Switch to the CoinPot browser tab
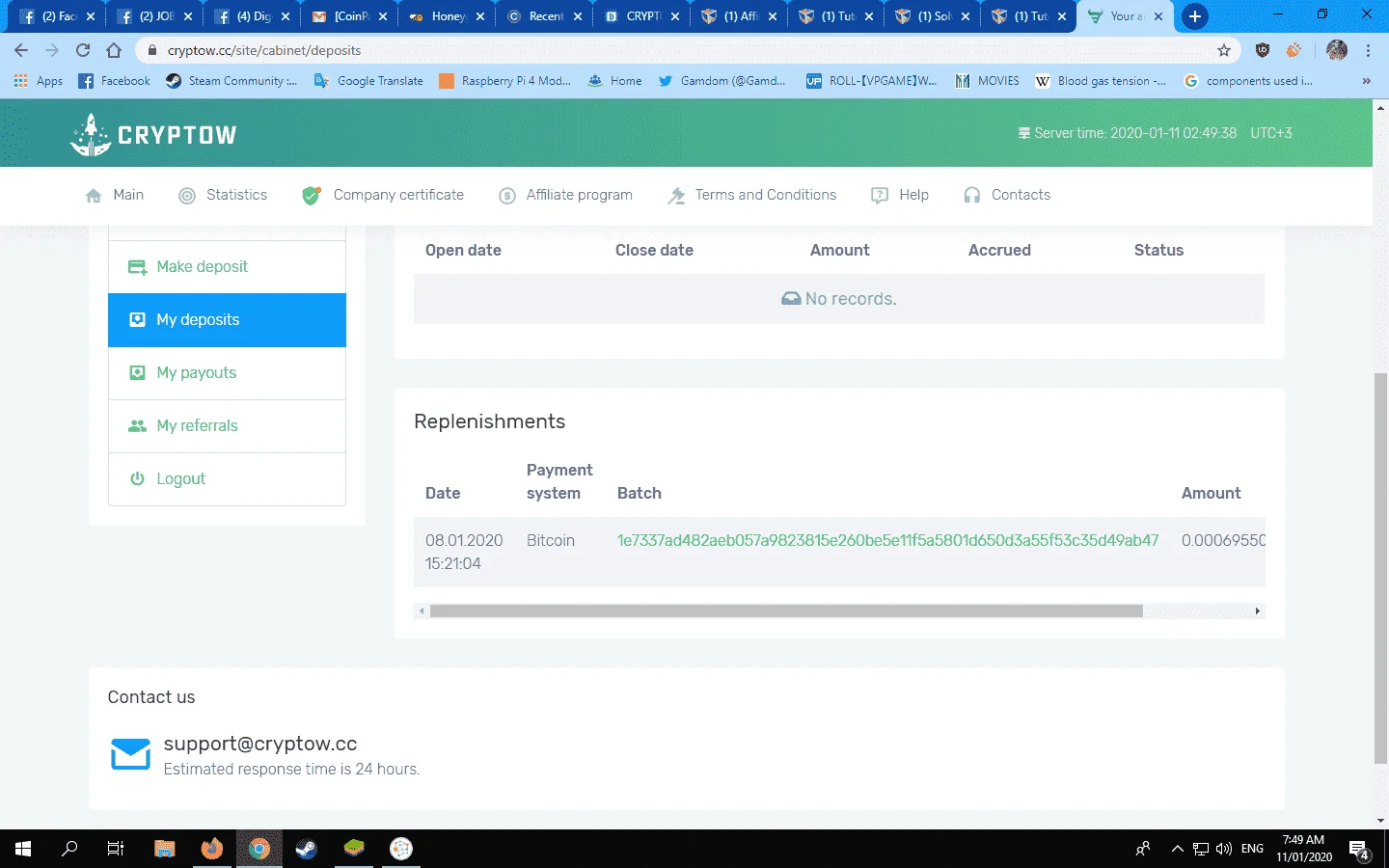The image size is (1389, 868). (350, 16)
